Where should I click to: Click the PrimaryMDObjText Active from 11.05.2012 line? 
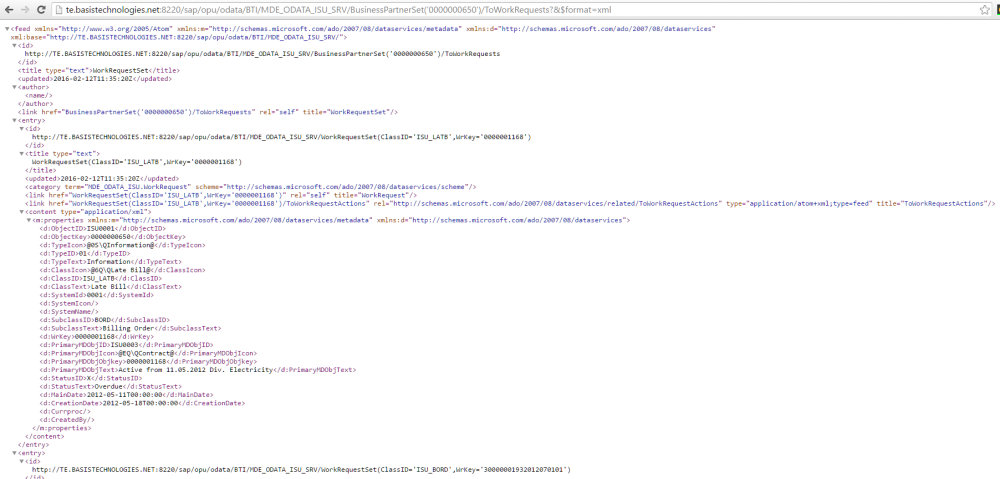pos(198,369)
